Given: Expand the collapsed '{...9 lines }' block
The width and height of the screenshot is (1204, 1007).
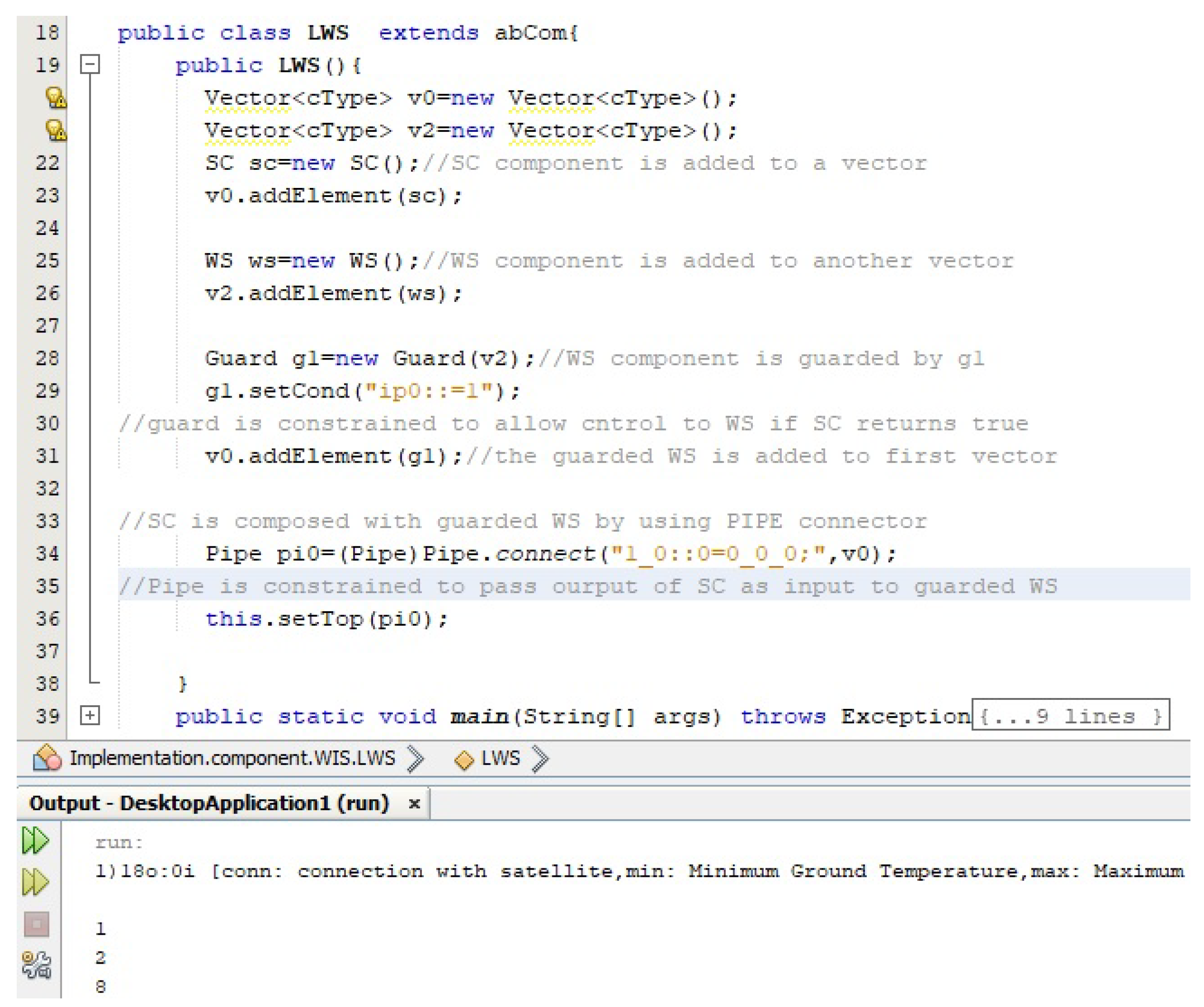Looking at the screenshot, I should coord(1070,716).
